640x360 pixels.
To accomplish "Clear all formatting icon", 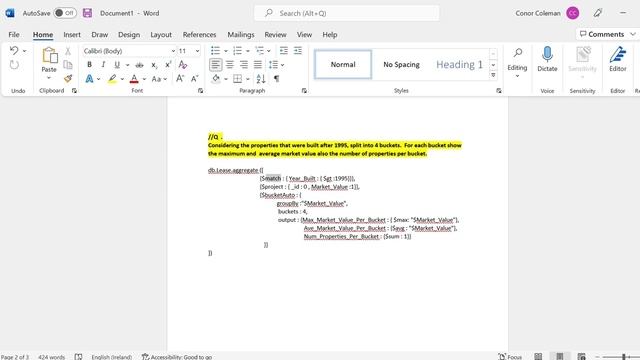I will [x=182, y=65].
